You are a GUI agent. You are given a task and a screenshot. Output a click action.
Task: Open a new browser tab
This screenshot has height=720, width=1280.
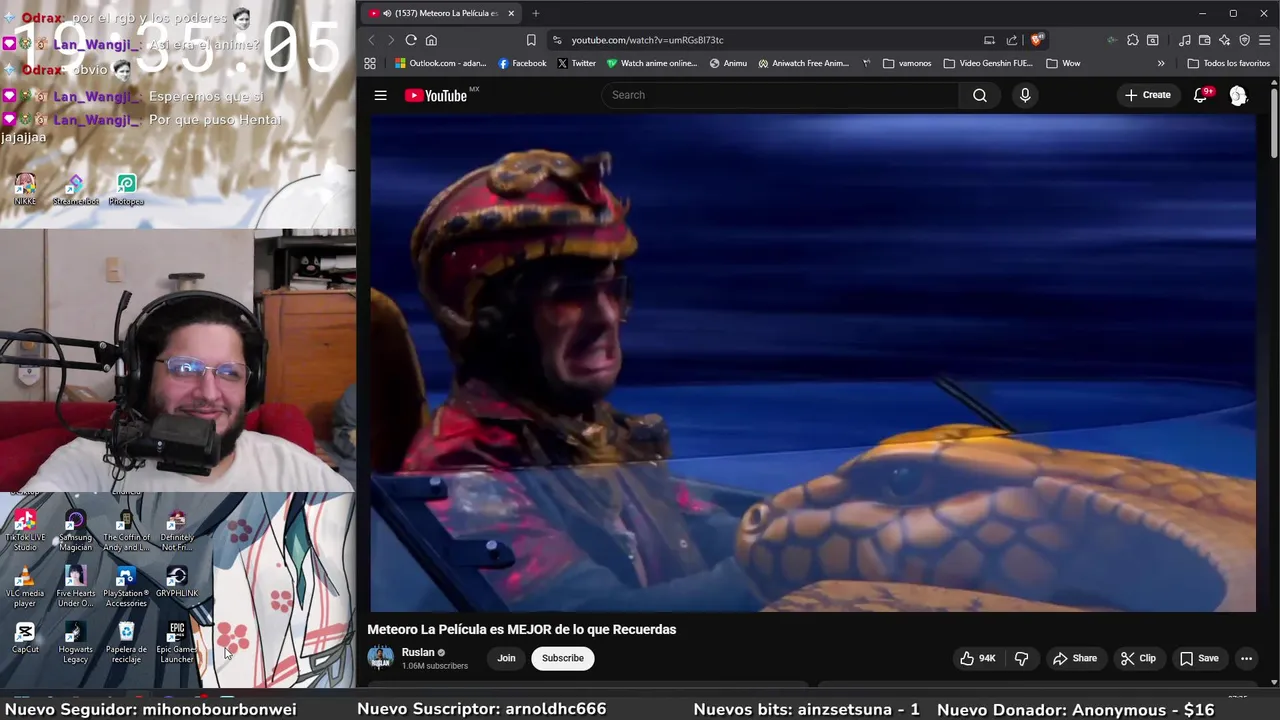click(535, 13)
